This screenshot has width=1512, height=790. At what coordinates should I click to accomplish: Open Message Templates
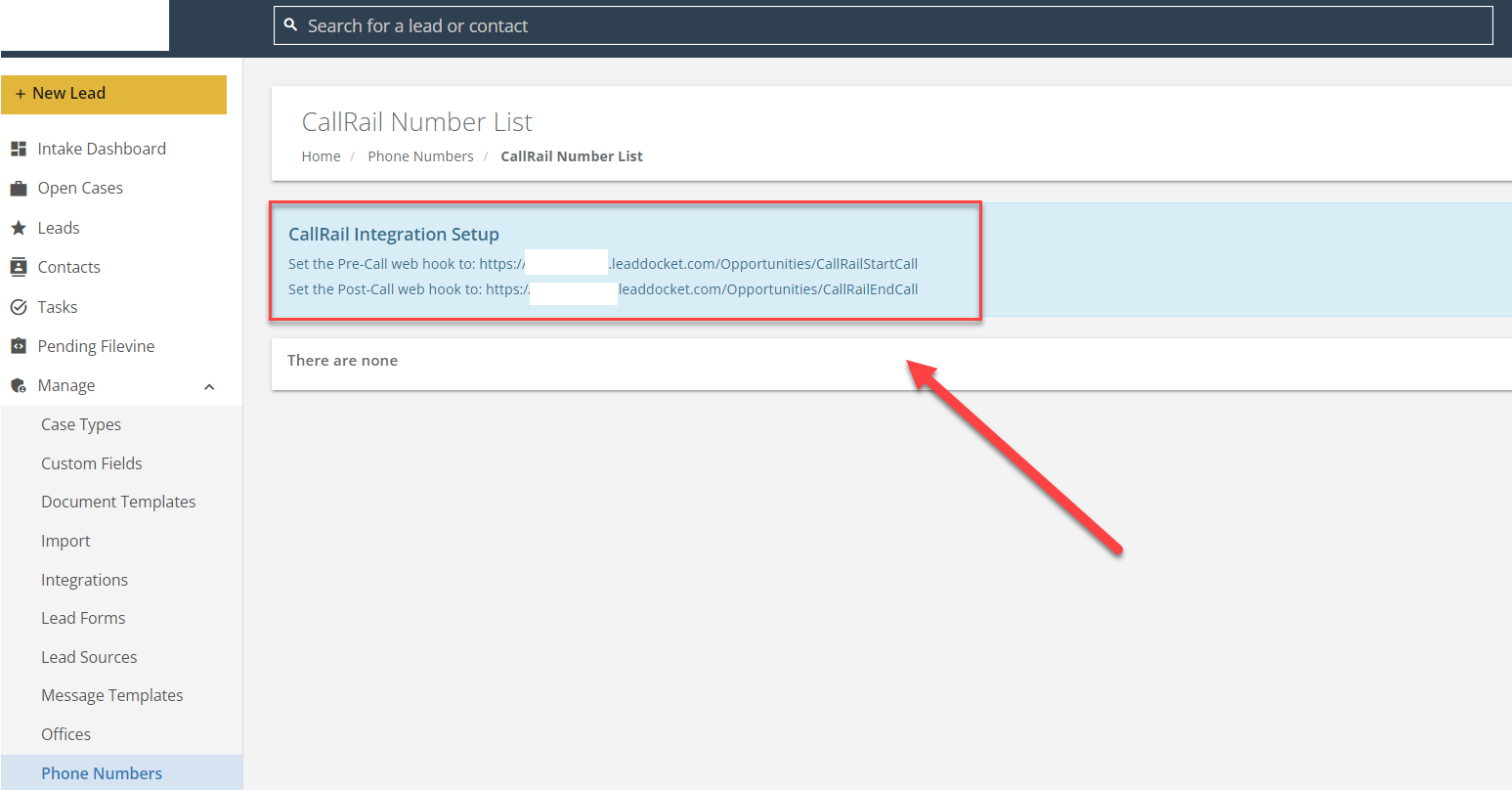coord(111,694)
